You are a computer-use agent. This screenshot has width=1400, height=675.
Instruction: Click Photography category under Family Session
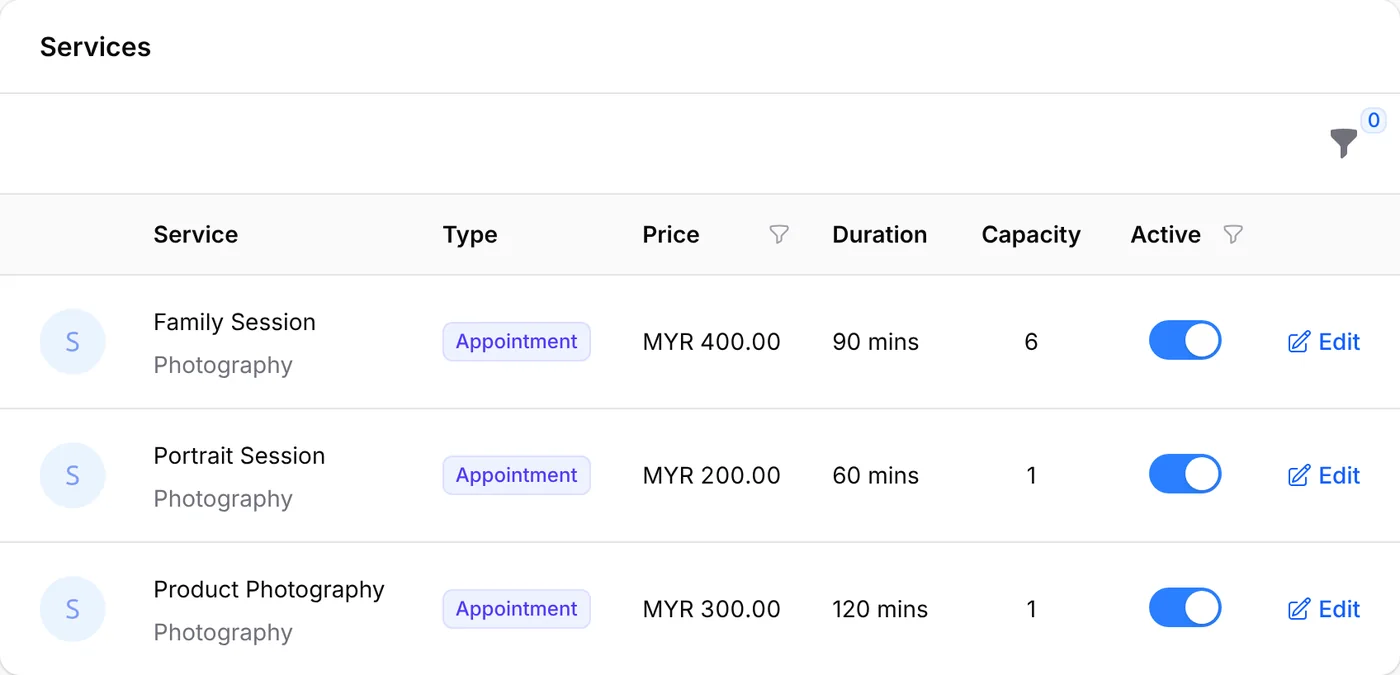[223, 365]
